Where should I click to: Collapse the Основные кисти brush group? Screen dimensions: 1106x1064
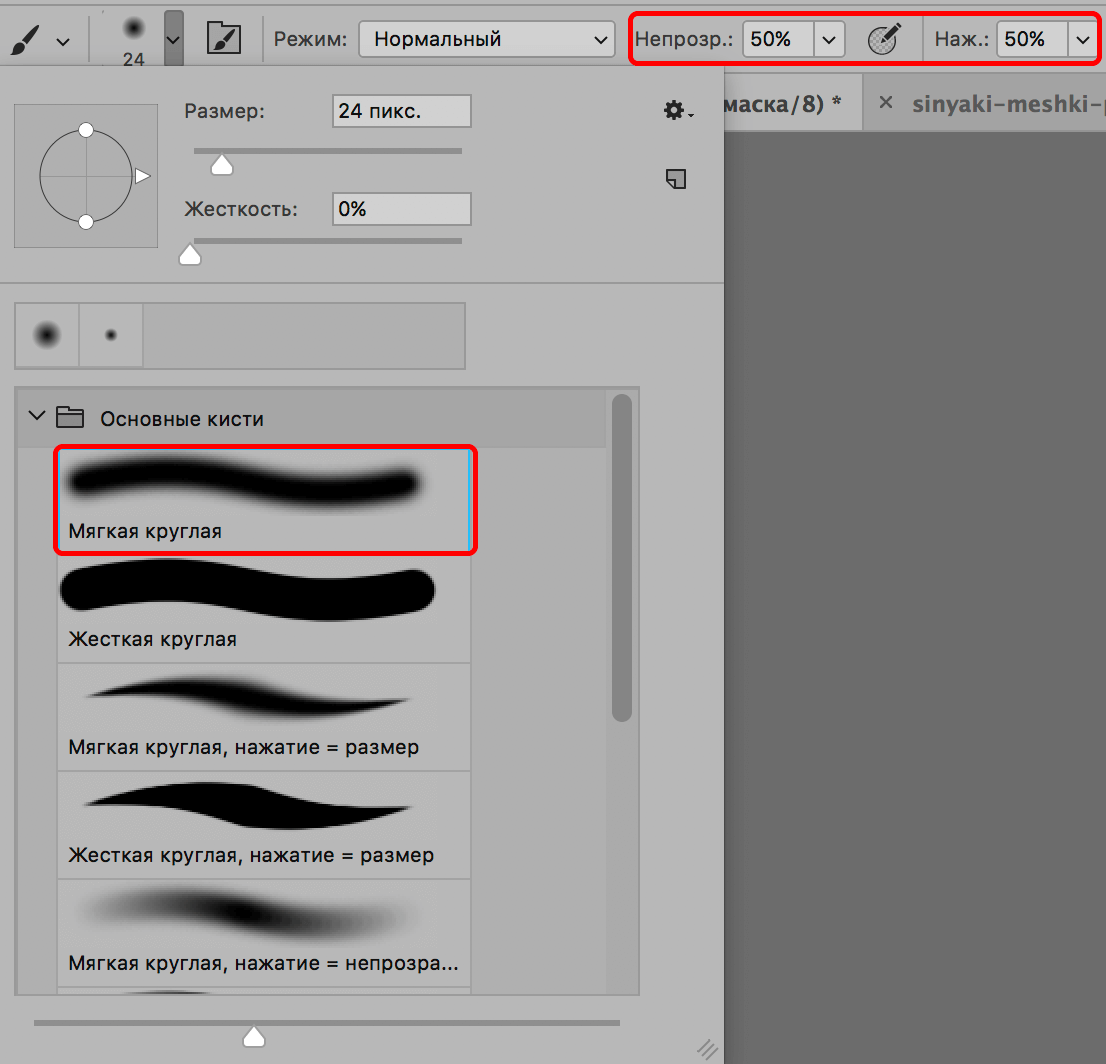(37, 417)
